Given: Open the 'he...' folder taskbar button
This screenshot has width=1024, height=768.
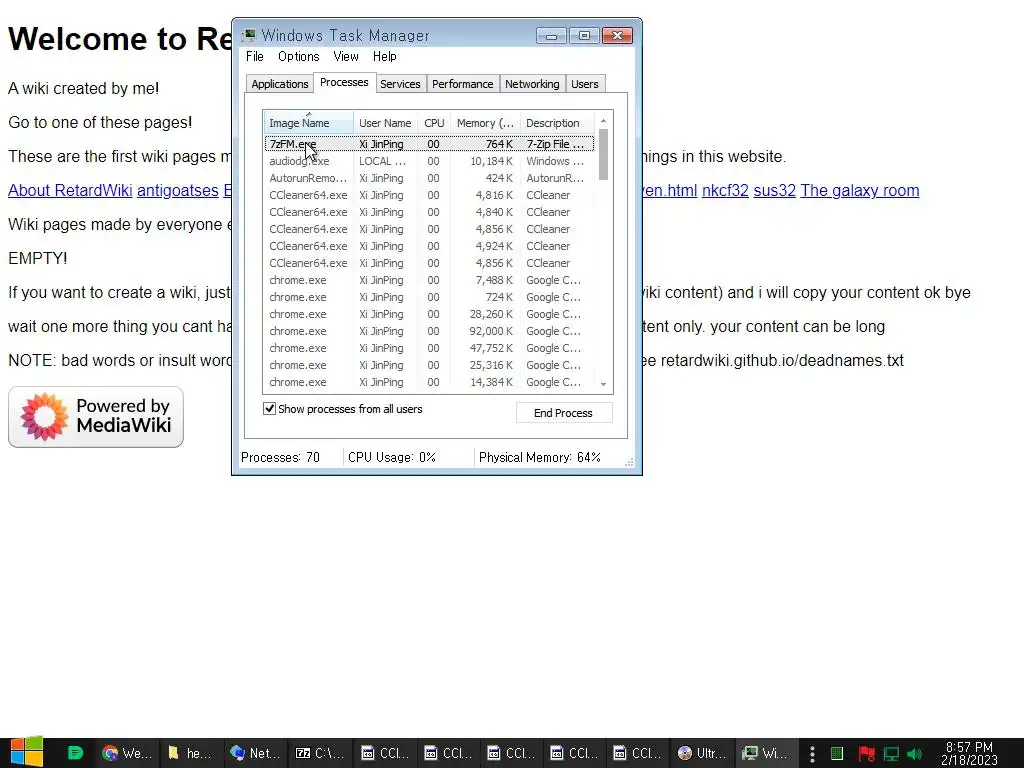Looking at the screenshot, I should click(190, 753).
